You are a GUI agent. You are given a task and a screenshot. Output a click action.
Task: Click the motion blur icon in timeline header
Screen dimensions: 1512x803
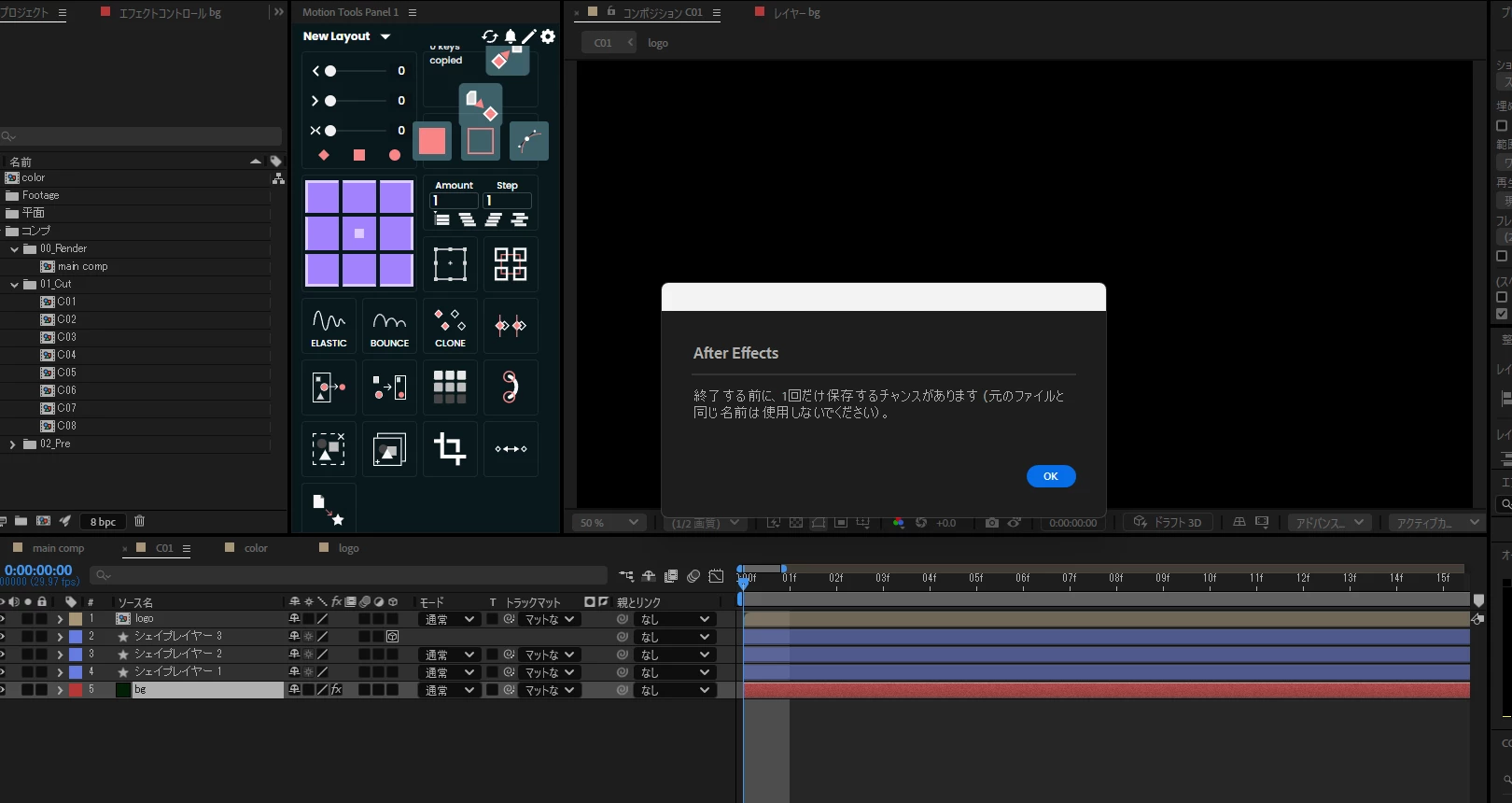coord(693,576)
